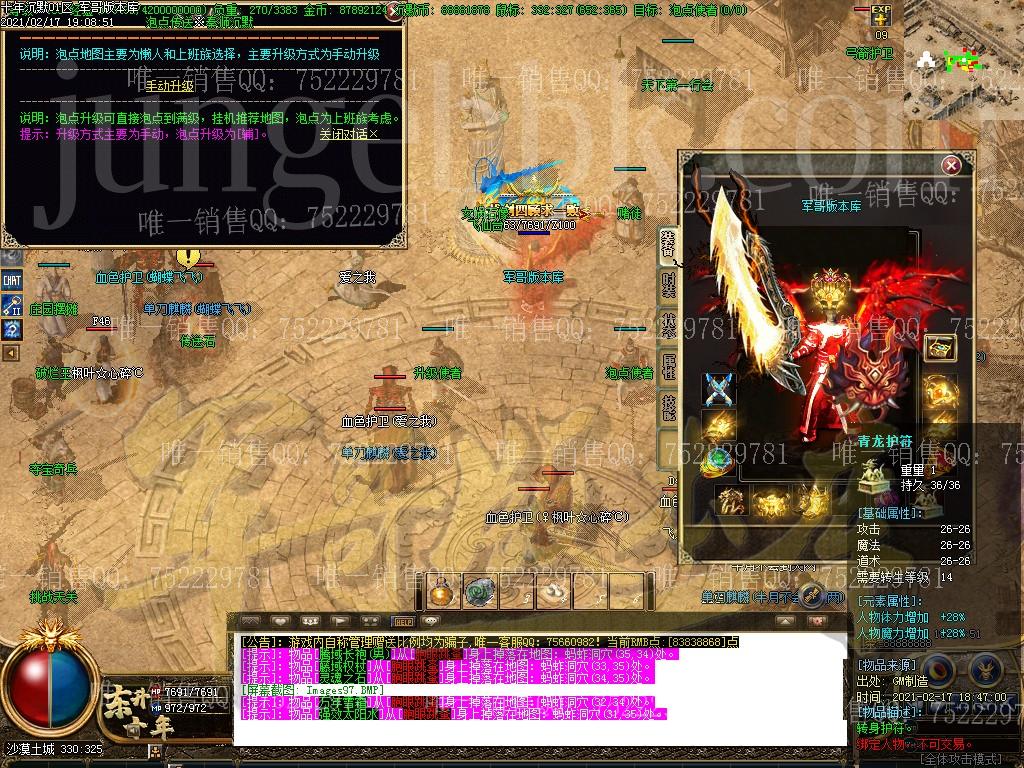Select the green gem ring slot
The width and height of the screenshot is (1024, 768).
[718, 460]
